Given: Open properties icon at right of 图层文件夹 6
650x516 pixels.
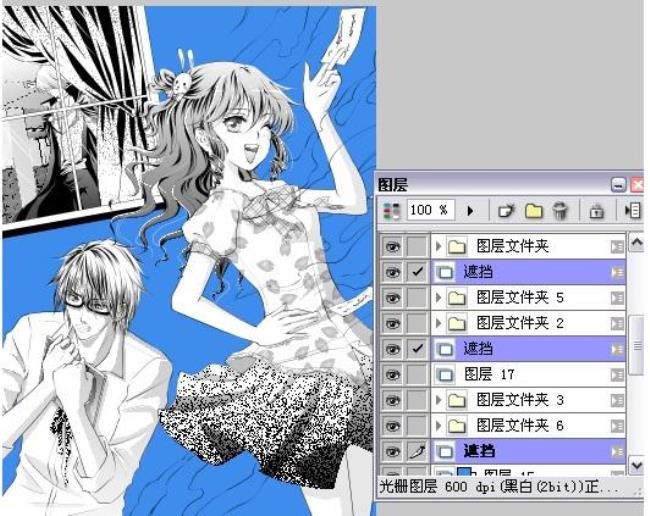Looking at the screenshot, I should point(617,426).
